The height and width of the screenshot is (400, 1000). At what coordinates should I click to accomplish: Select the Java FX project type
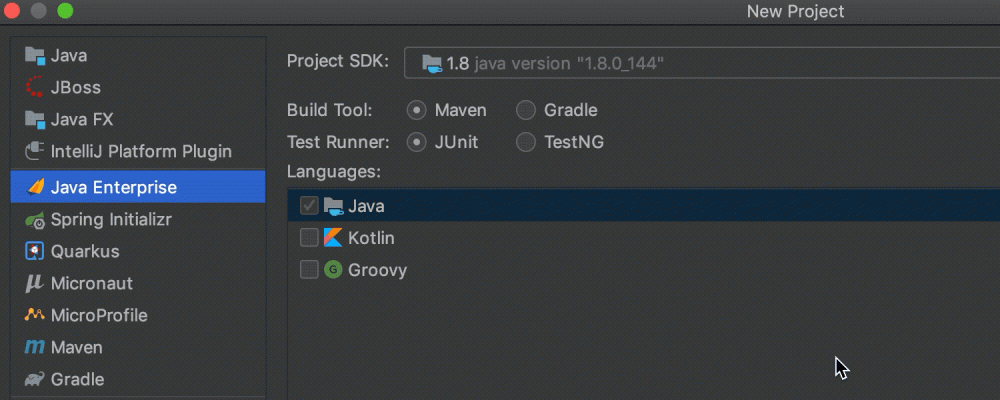138,119
